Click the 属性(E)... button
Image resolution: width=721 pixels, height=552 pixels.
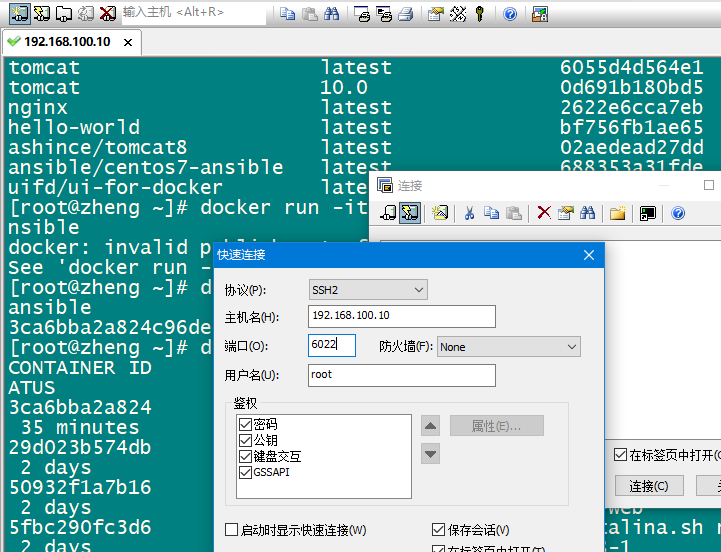[497, 426]
